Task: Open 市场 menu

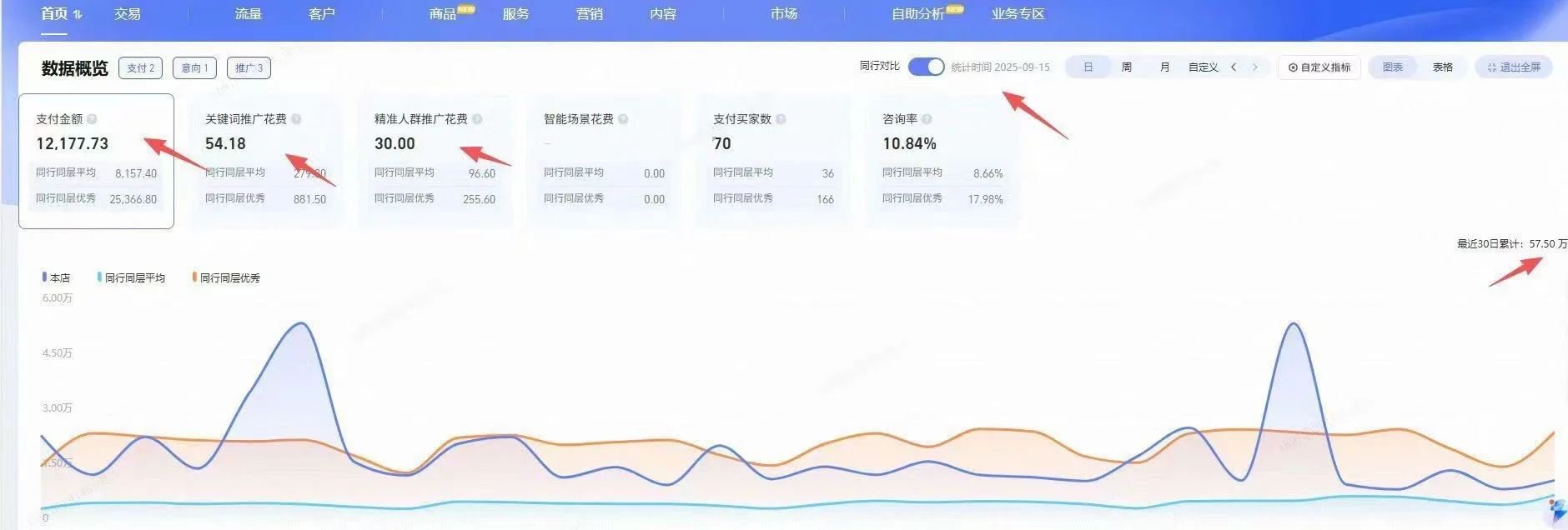Action: click(784, 14)
